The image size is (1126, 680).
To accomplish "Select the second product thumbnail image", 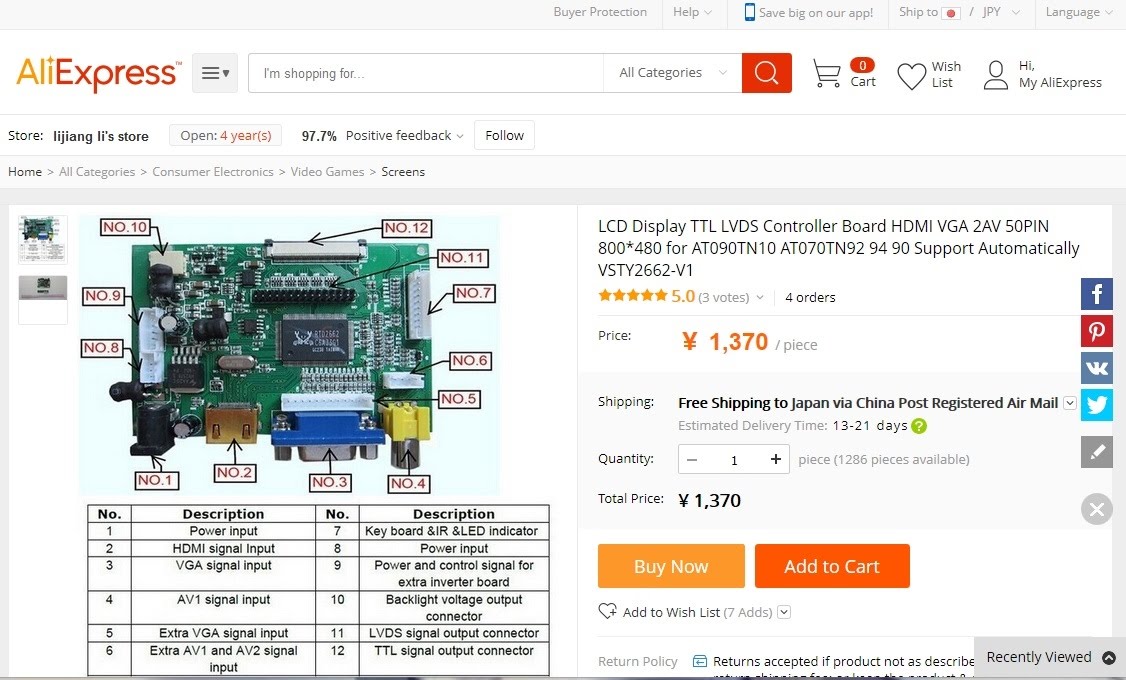I will click(43, 299).
